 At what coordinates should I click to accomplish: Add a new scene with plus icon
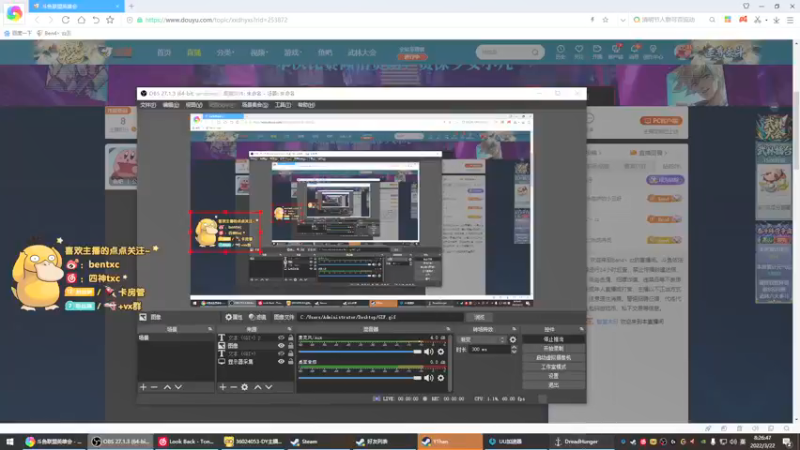pyautogui.click(x=143, y=387)
